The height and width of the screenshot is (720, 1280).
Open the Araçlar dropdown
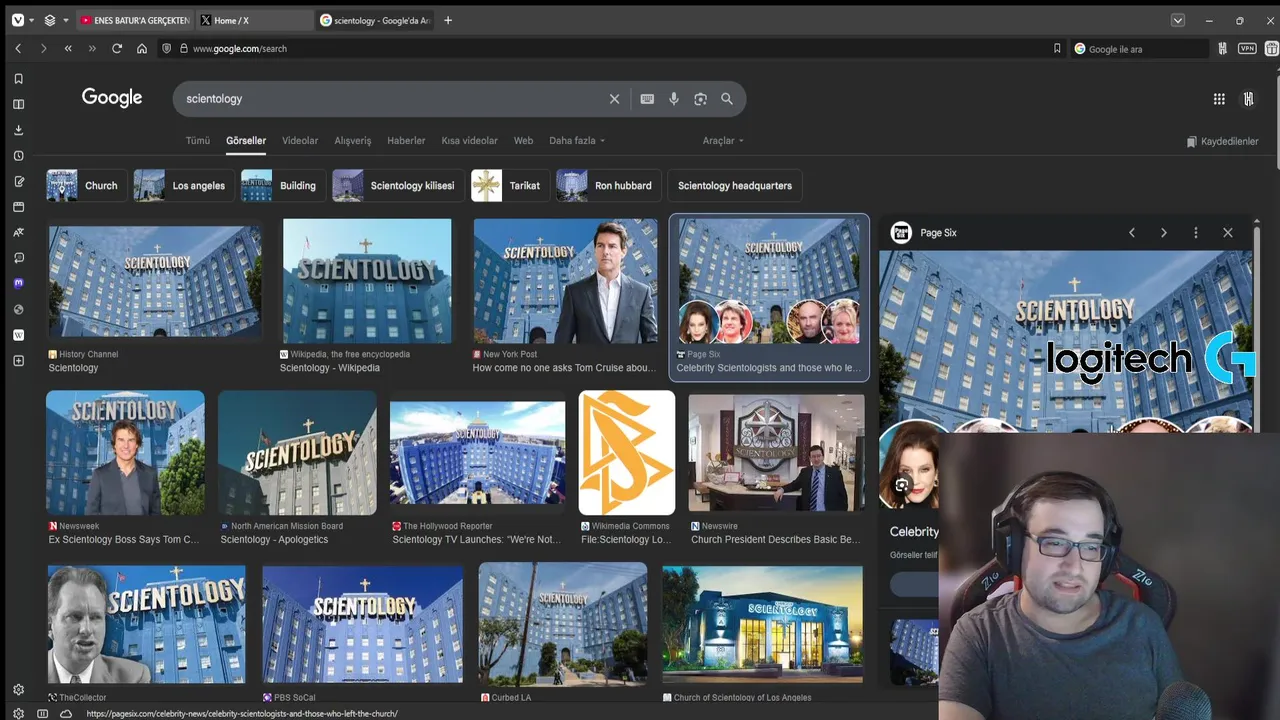coord(722,141)
